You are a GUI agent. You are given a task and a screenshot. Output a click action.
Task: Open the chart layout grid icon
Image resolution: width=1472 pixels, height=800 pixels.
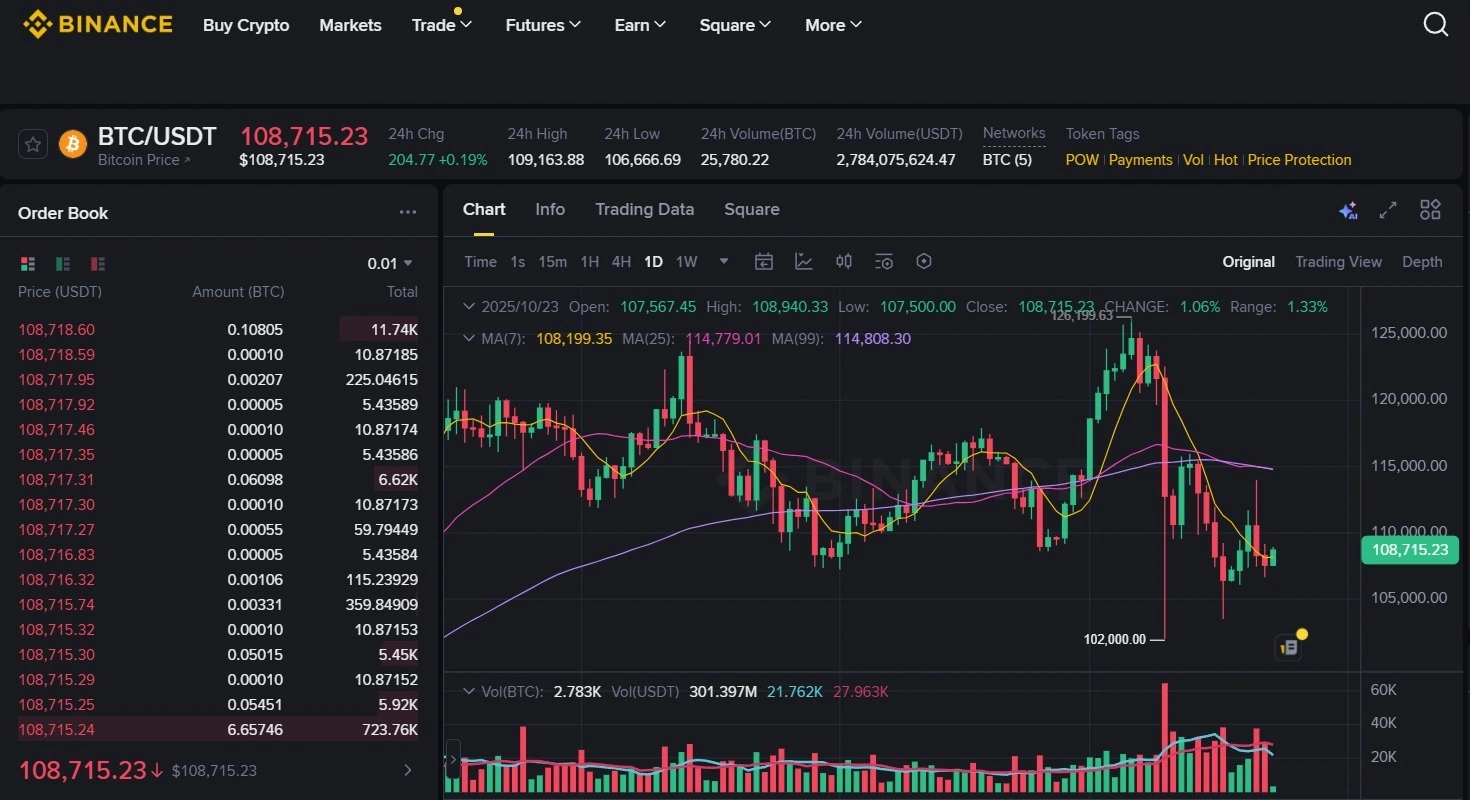[x=1430, y=210]
